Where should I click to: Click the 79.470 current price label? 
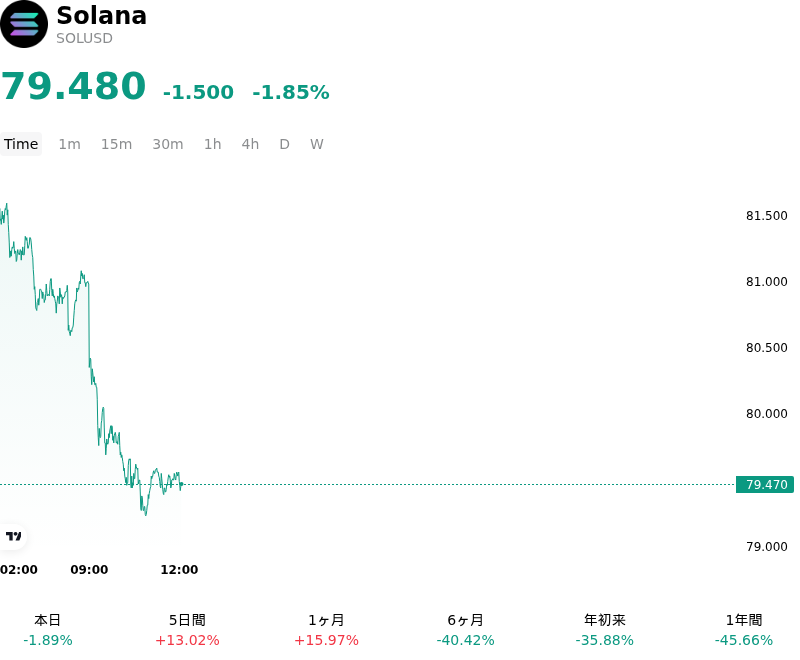pos(765,485)
